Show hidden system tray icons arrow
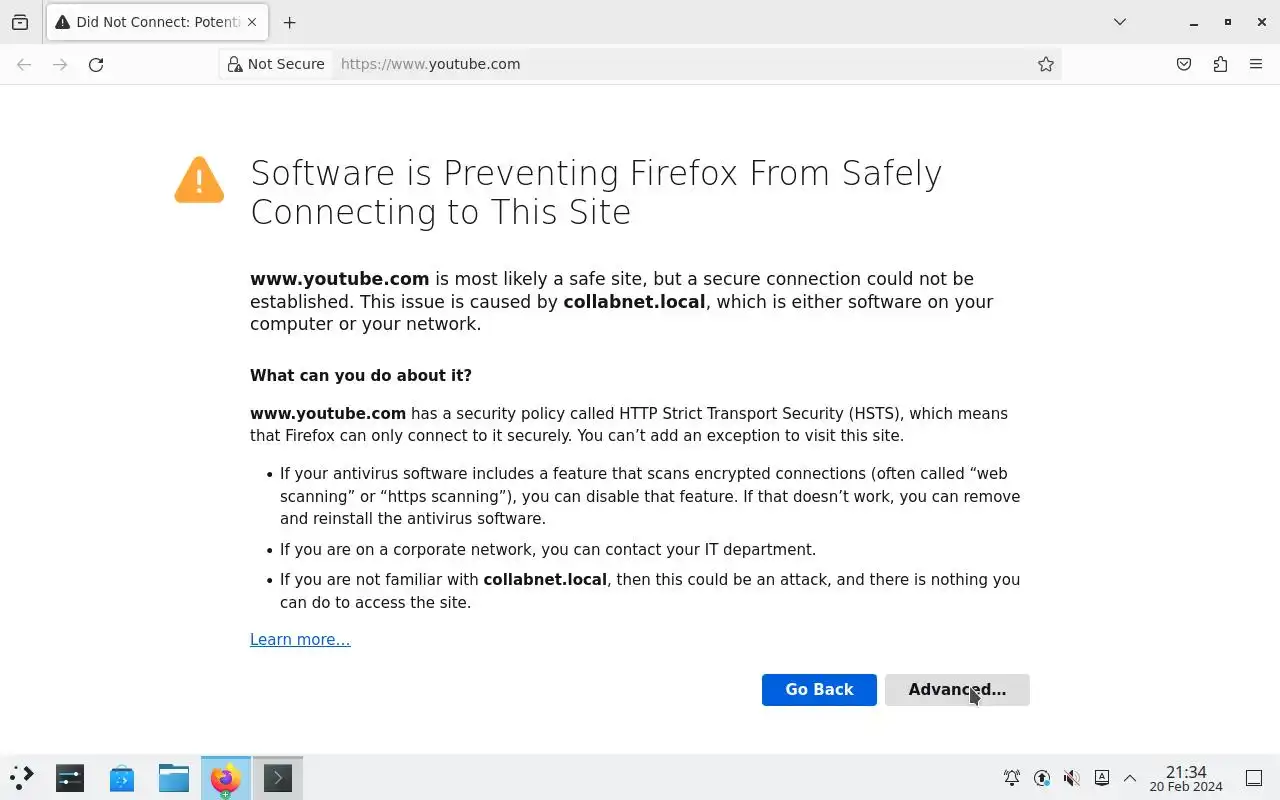1280x800 pixels. pos(1130,778)
